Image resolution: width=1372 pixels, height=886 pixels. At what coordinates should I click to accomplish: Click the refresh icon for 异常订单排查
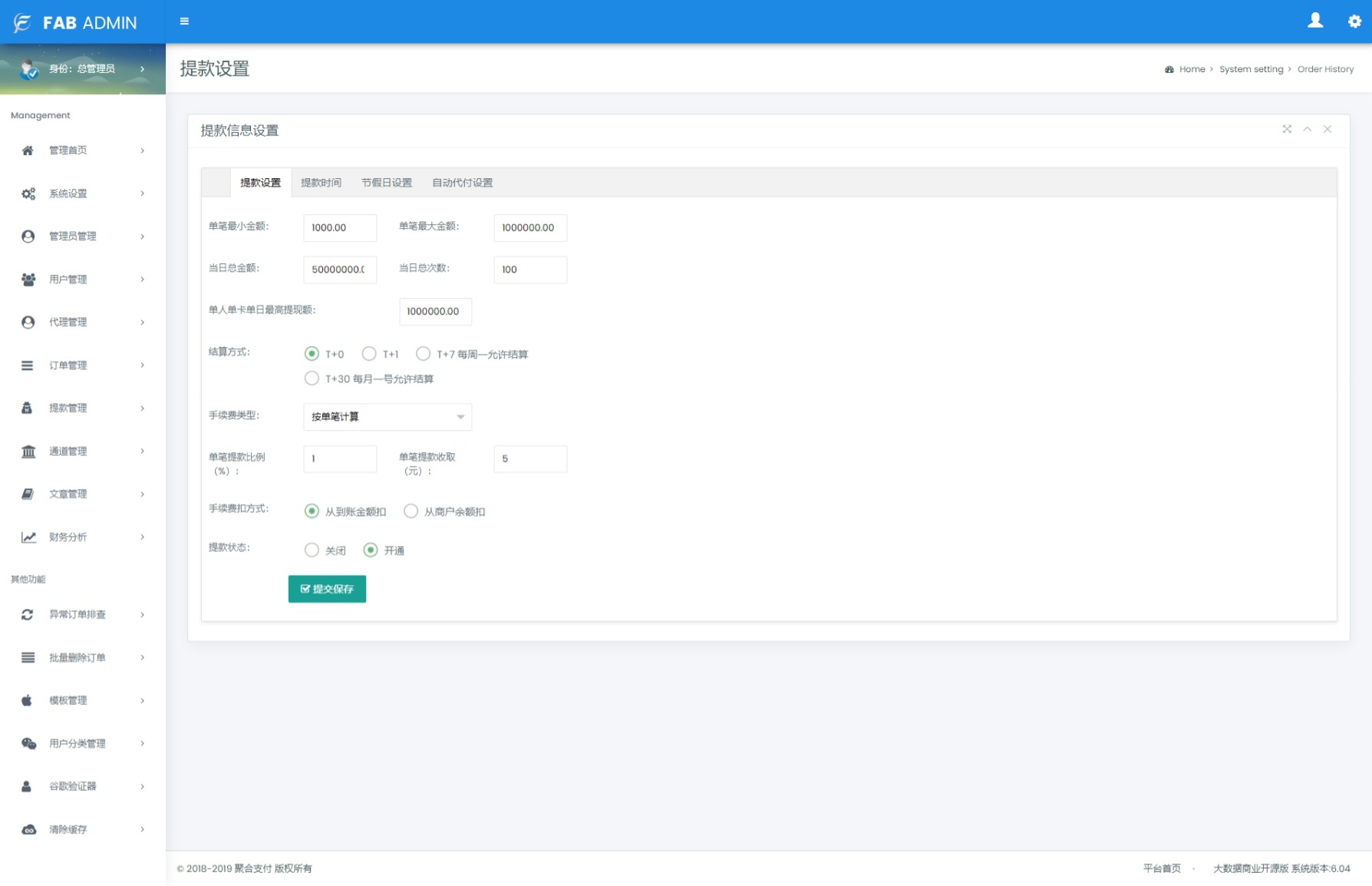[28, 615]
